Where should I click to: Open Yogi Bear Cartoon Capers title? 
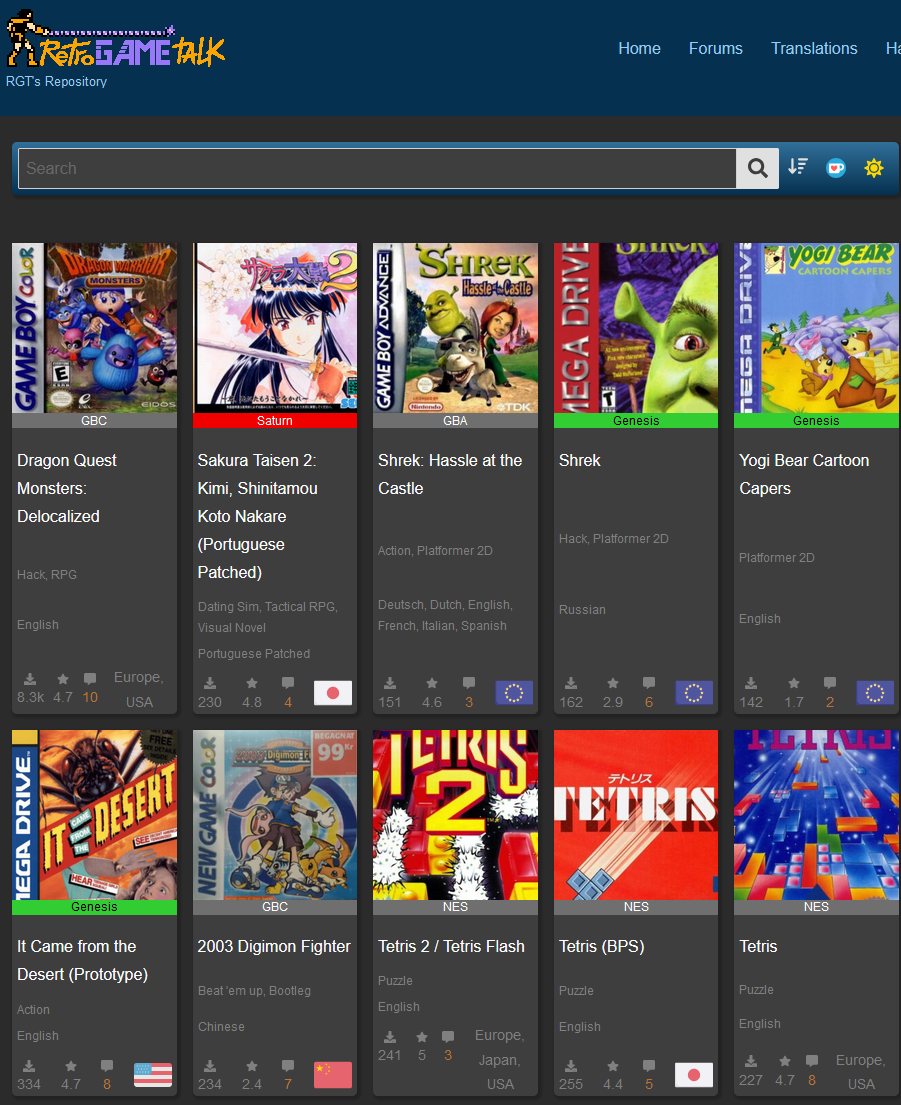point(804,474)
